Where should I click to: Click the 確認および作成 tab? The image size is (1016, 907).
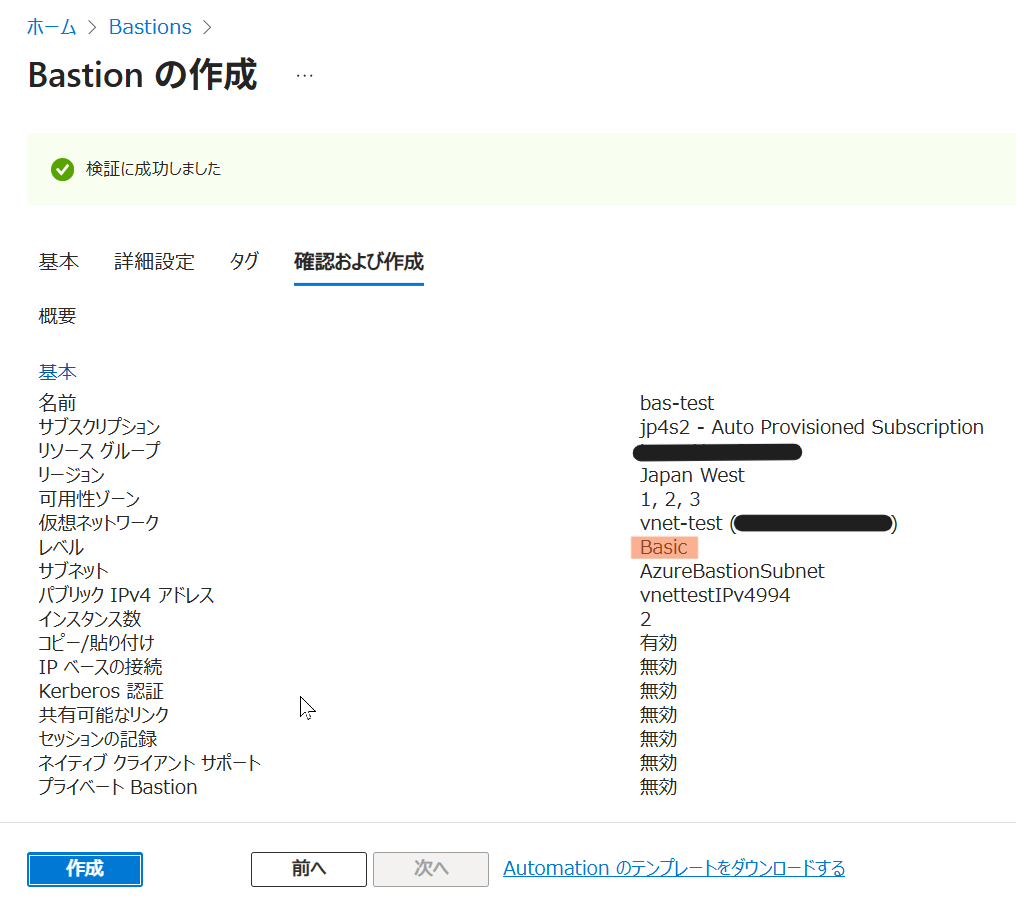[x=358, y=262]
